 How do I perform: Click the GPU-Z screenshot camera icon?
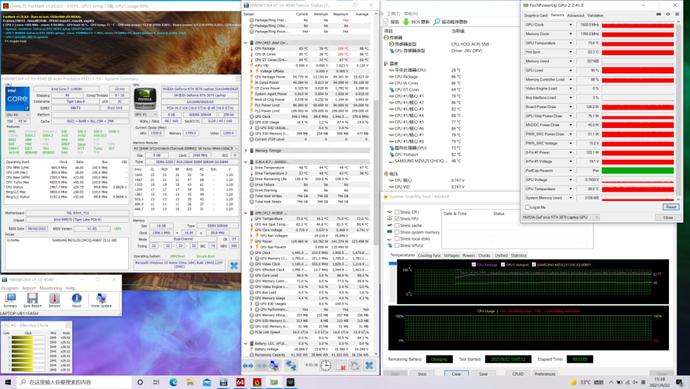pyautogui.click(x=659, y=15)
